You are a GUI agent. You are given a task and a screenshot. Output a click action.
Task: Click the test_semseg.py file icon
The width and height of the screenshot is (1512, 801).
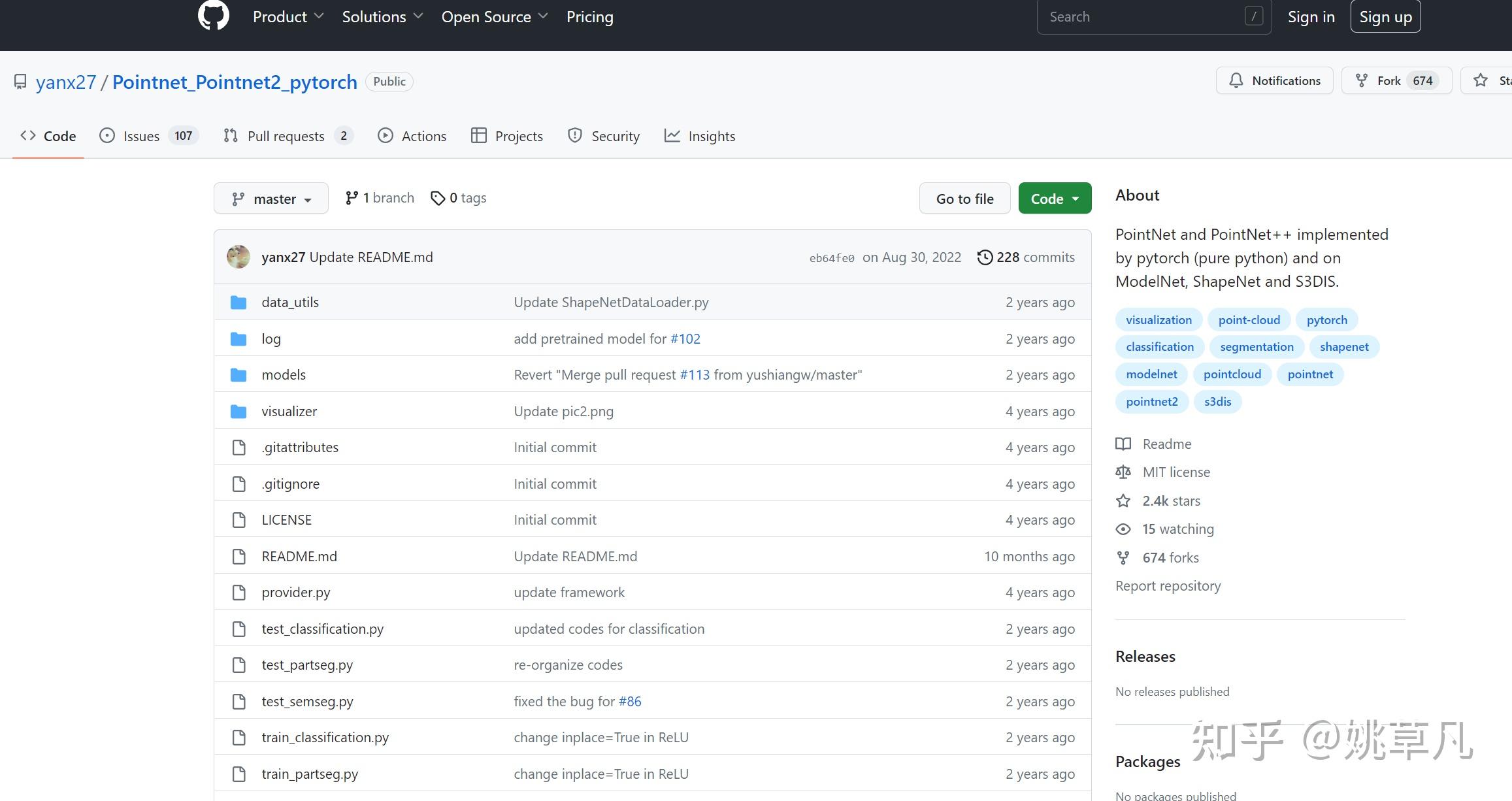(x=239, y=702)
